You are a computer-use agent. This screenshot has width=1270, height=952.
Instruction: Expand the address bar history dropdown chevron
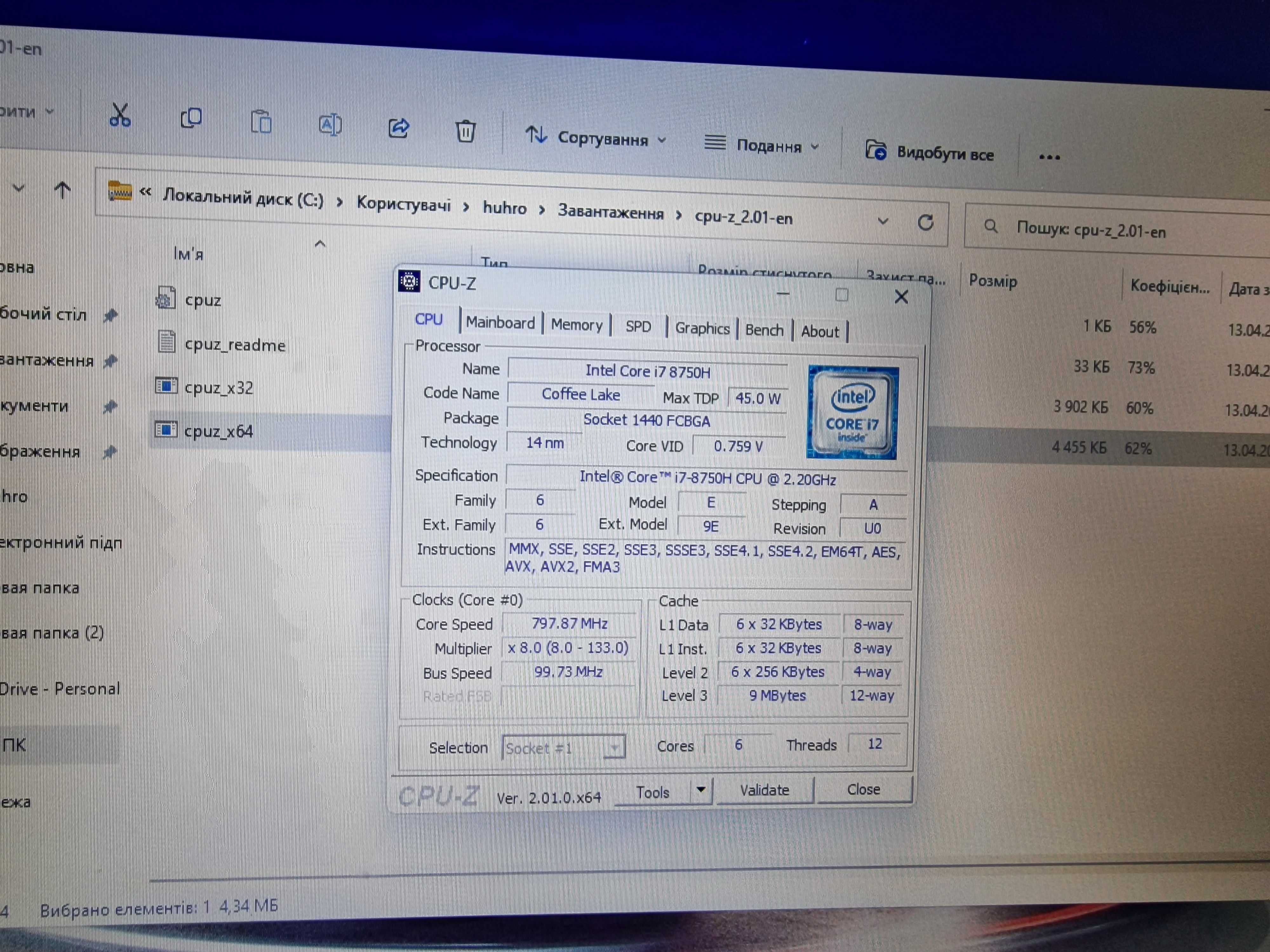883,221
